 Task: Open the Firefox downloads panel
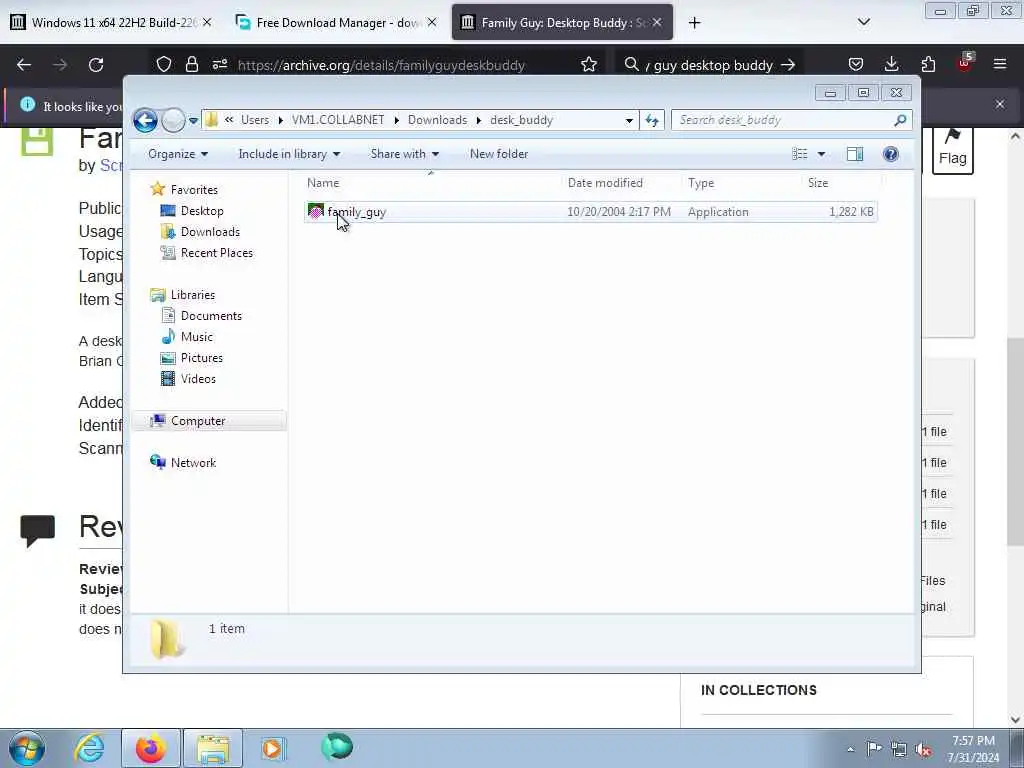pos(891,65)
